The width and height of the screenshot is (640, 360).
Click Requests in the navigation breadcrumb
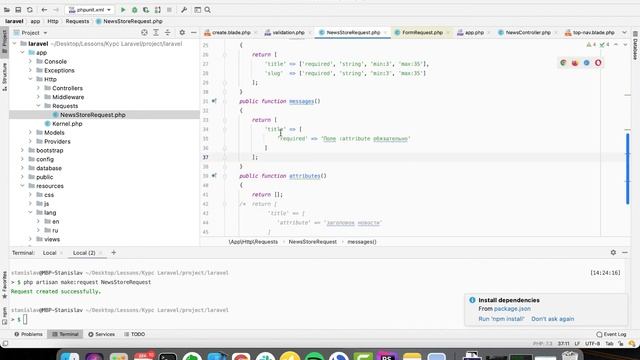click(x=77, y=21)
